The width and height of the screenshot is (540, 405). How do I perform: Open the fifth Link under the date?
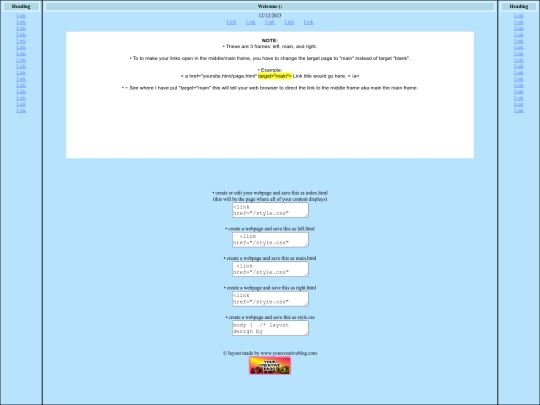tap(308, 22)
